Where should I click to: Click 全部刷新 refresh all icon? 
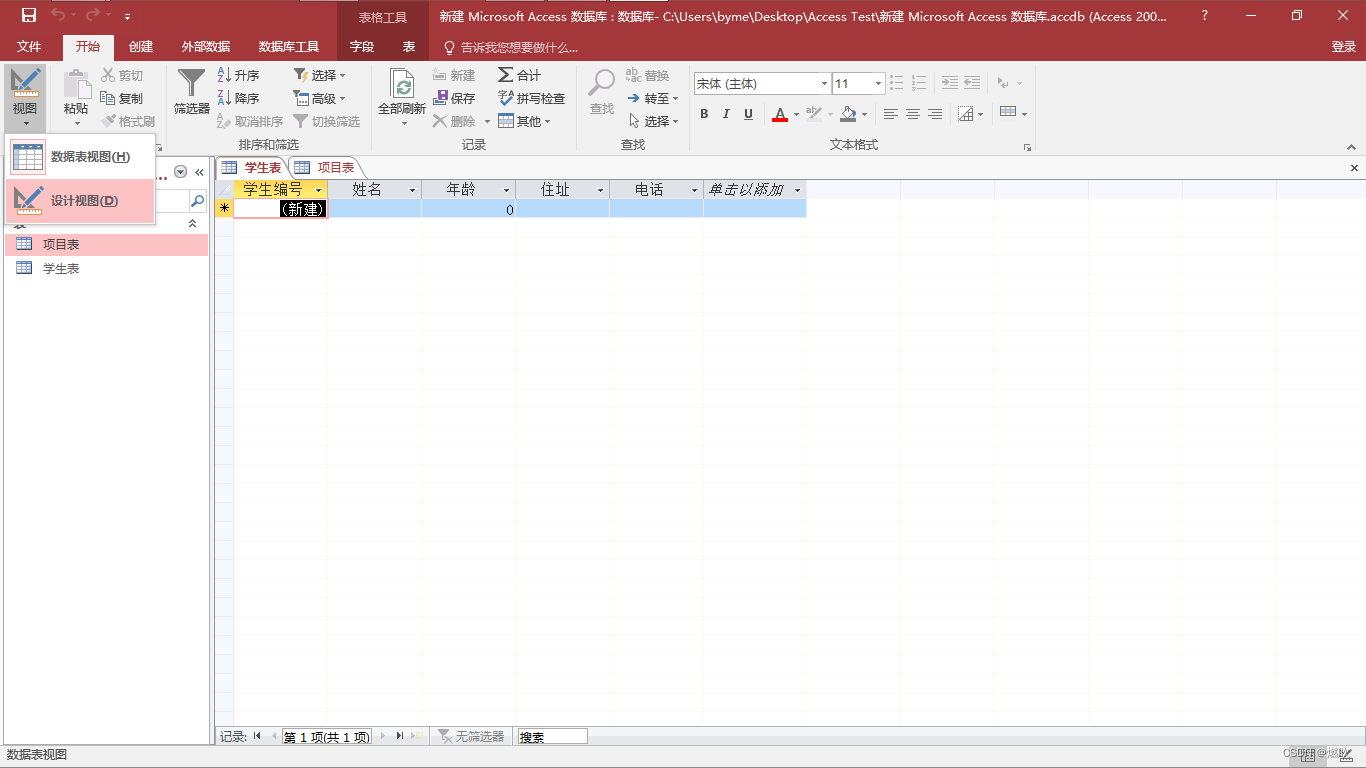point(402,85)
